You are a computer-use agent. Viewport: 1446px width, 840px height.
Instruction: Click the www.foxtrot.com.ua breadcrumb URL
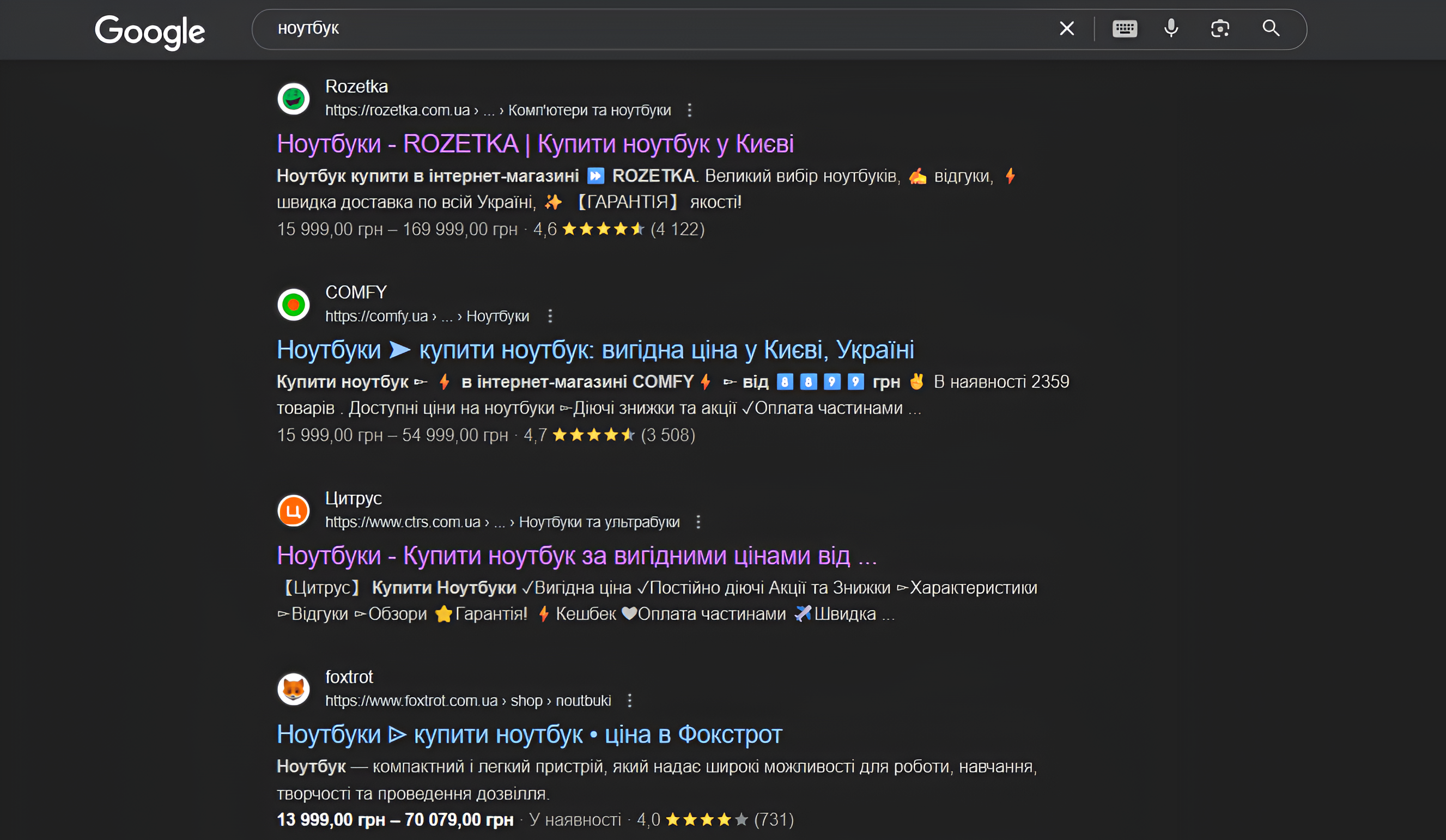coord(467,701)
